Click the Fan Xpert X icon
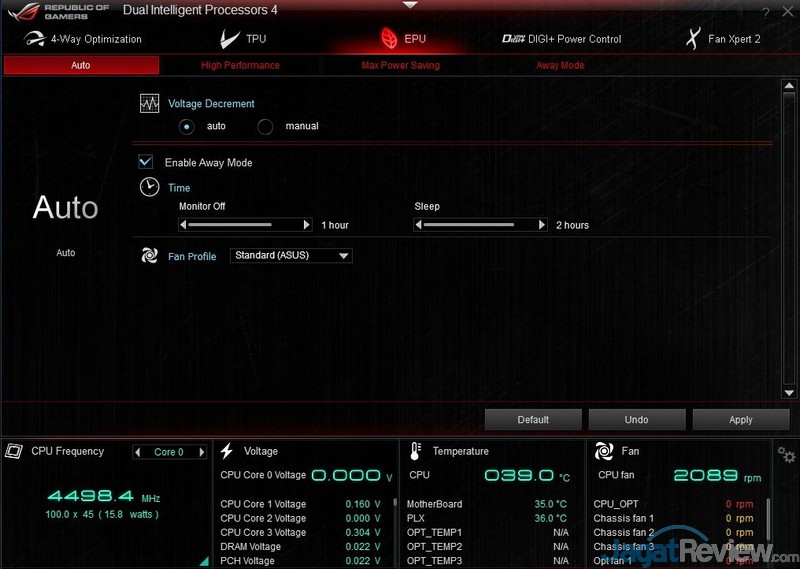The width and height of the screenshot is (800, 569). (x=693, y=38)
